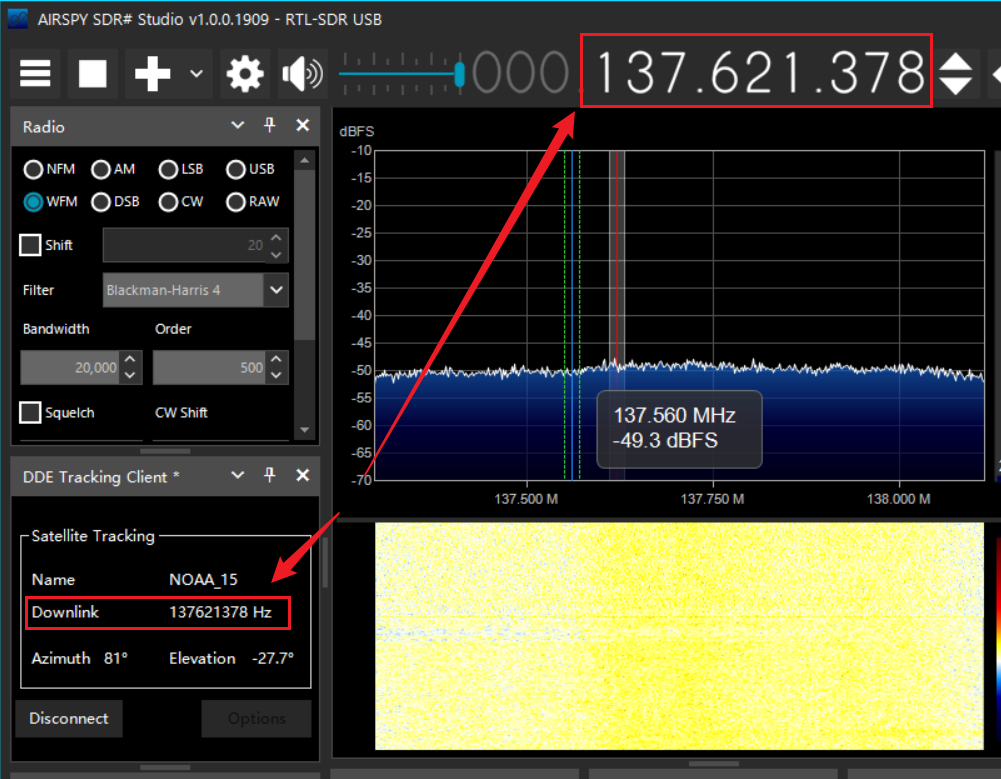Enable the Squelch checkbox

pos(31,412)
